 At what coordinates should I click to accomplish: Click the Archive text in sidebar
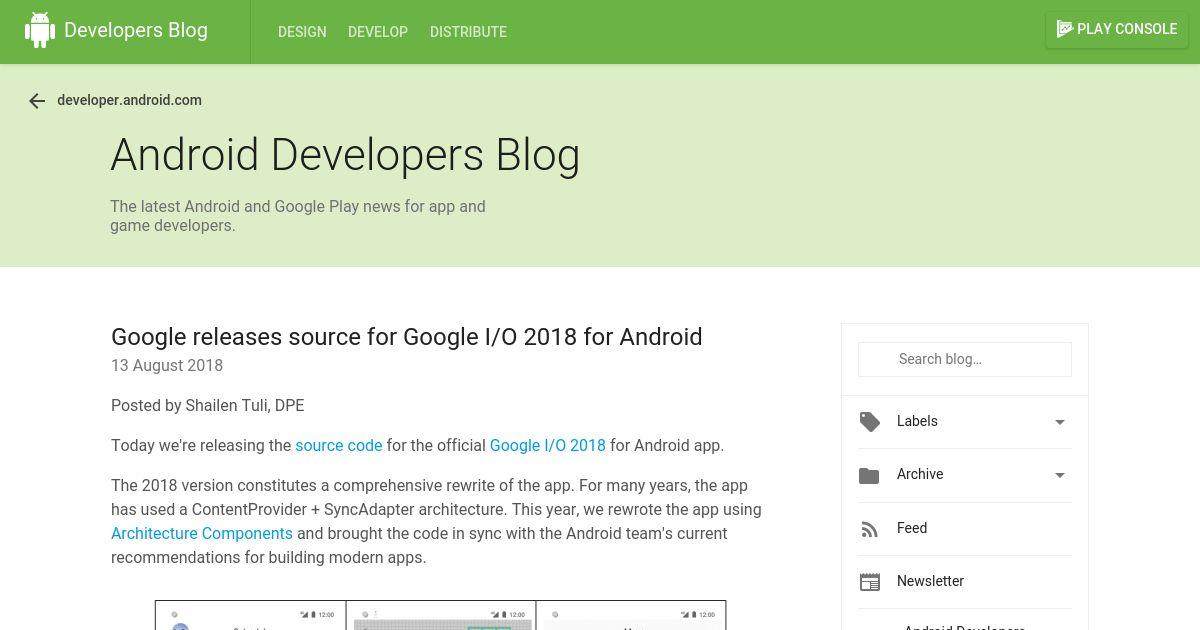tap(920, 474)
